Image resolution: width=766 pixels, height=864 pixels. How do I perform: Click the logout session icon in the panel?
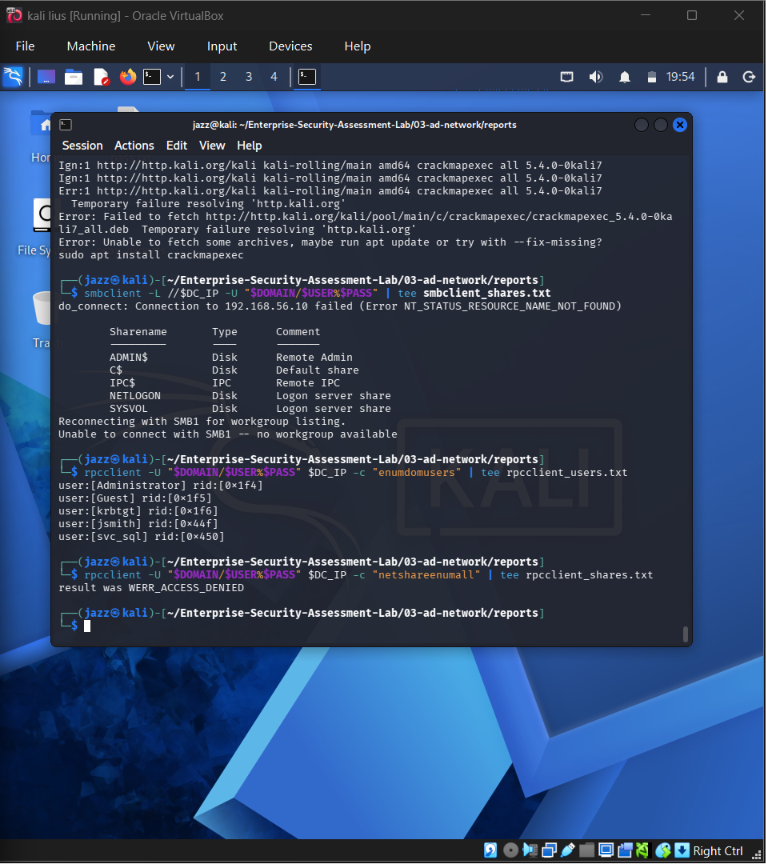coord(749,77)
